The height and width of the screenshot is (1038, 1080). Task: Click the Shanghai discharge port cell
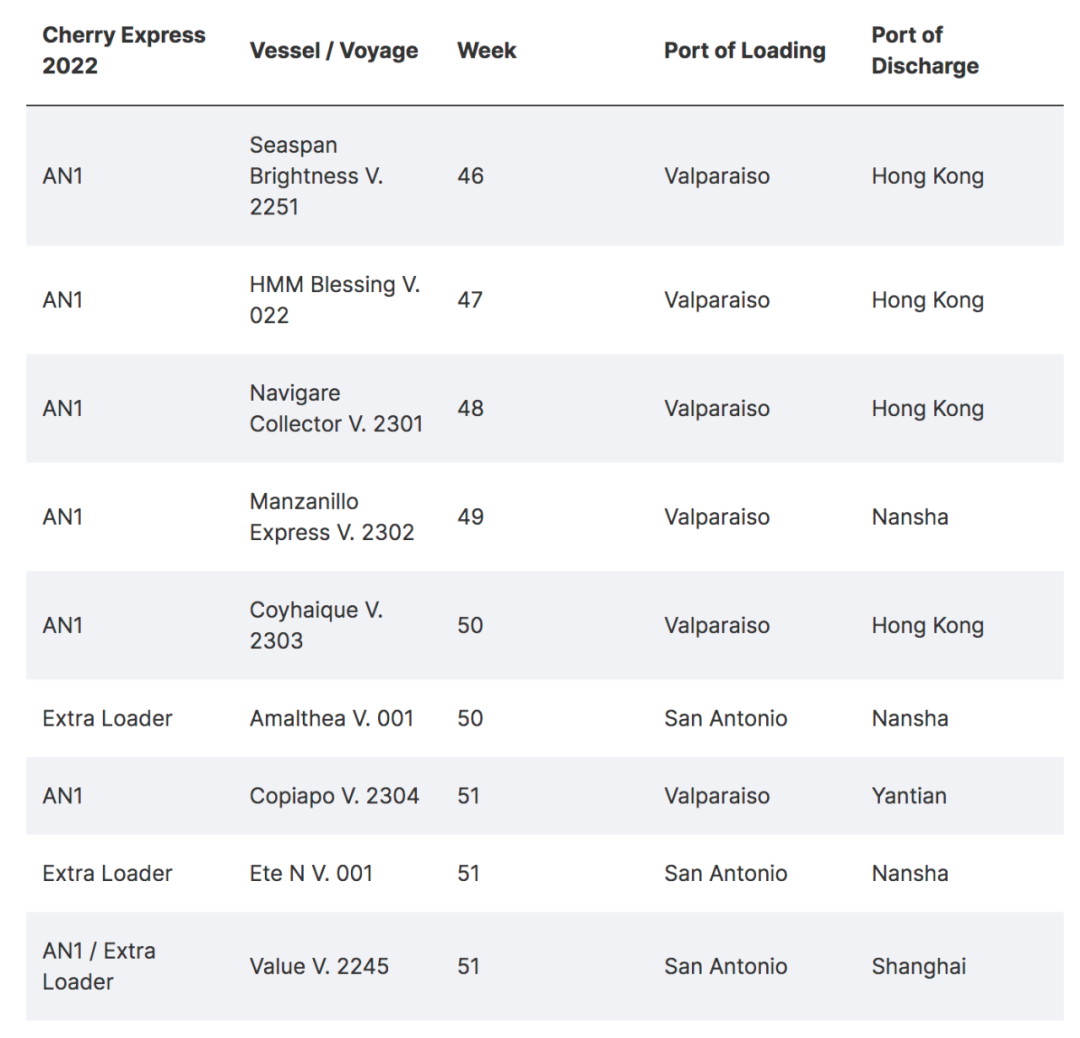pyautogui.click(x=918, y=966)
